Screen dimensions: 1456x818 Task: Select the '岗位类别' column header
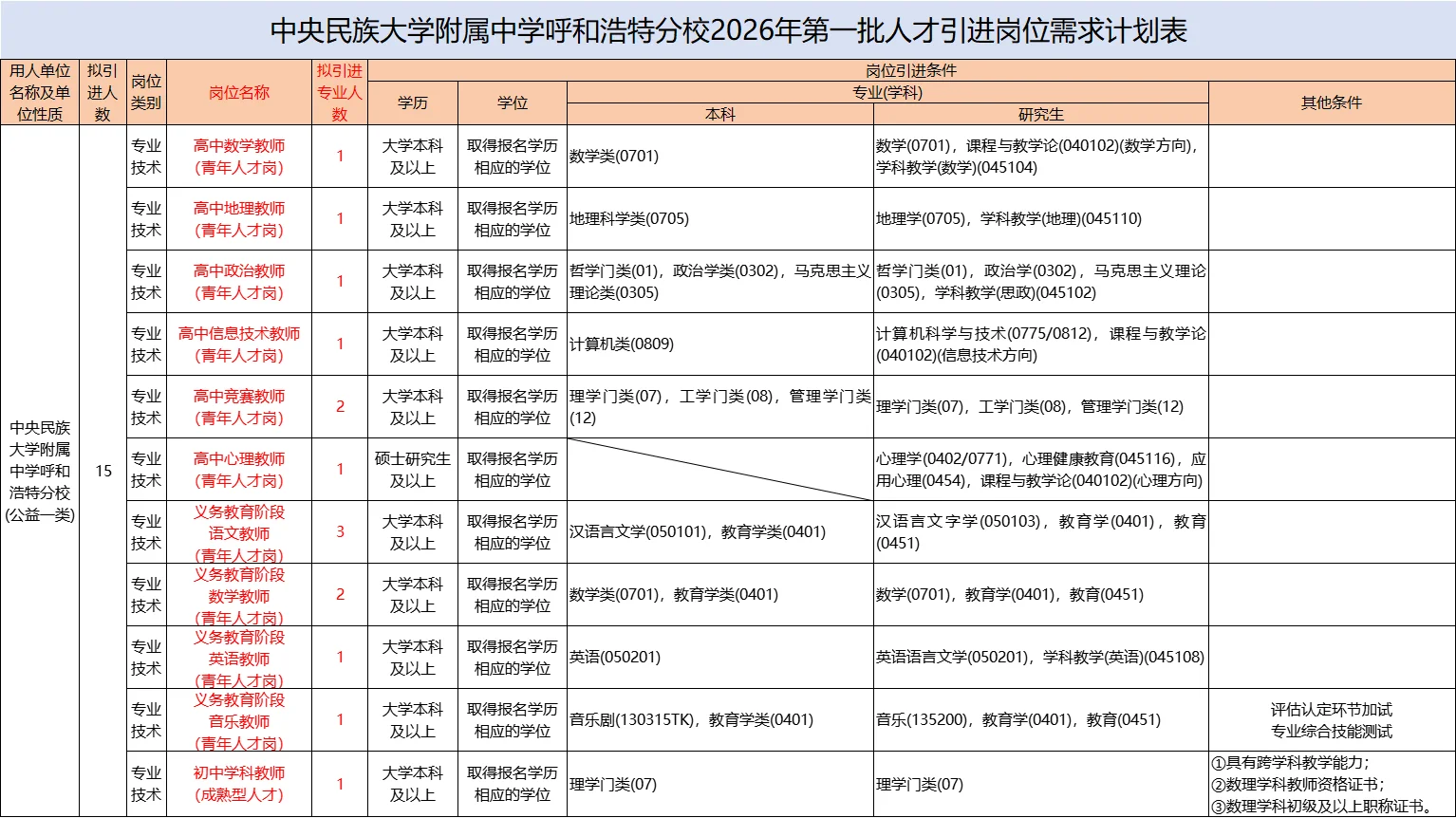146,92
